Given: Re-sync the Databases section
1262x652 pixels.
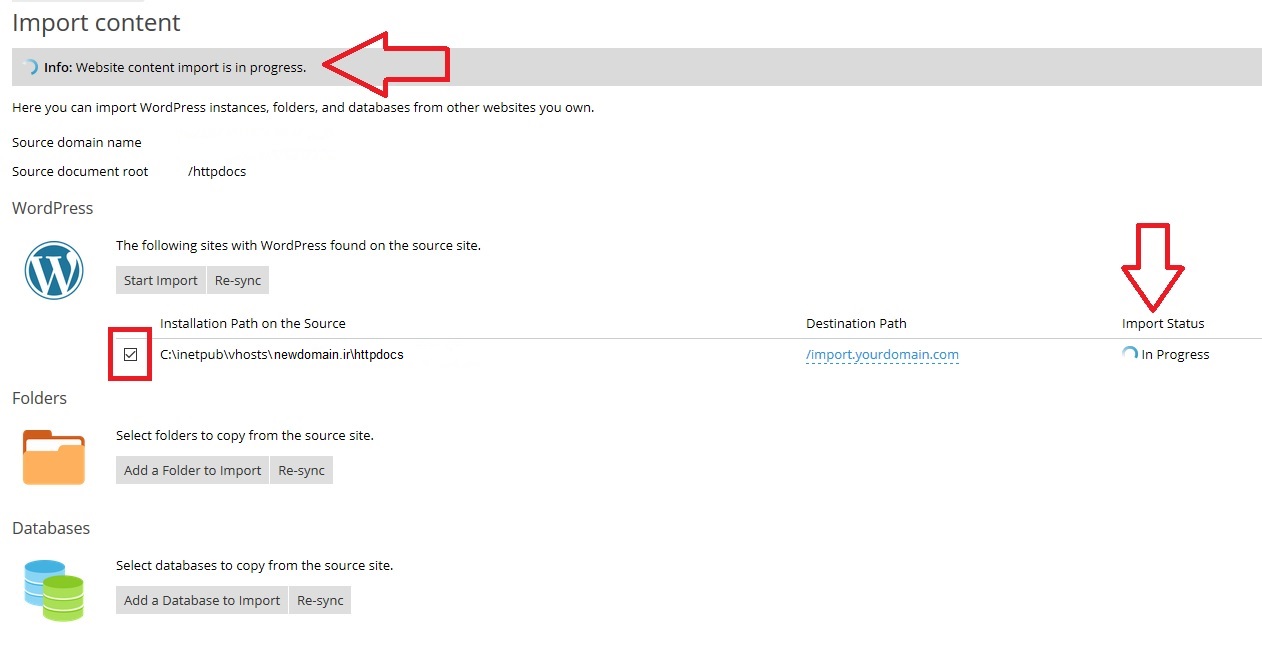Looking at the screenshot, I should pos(320,601).
